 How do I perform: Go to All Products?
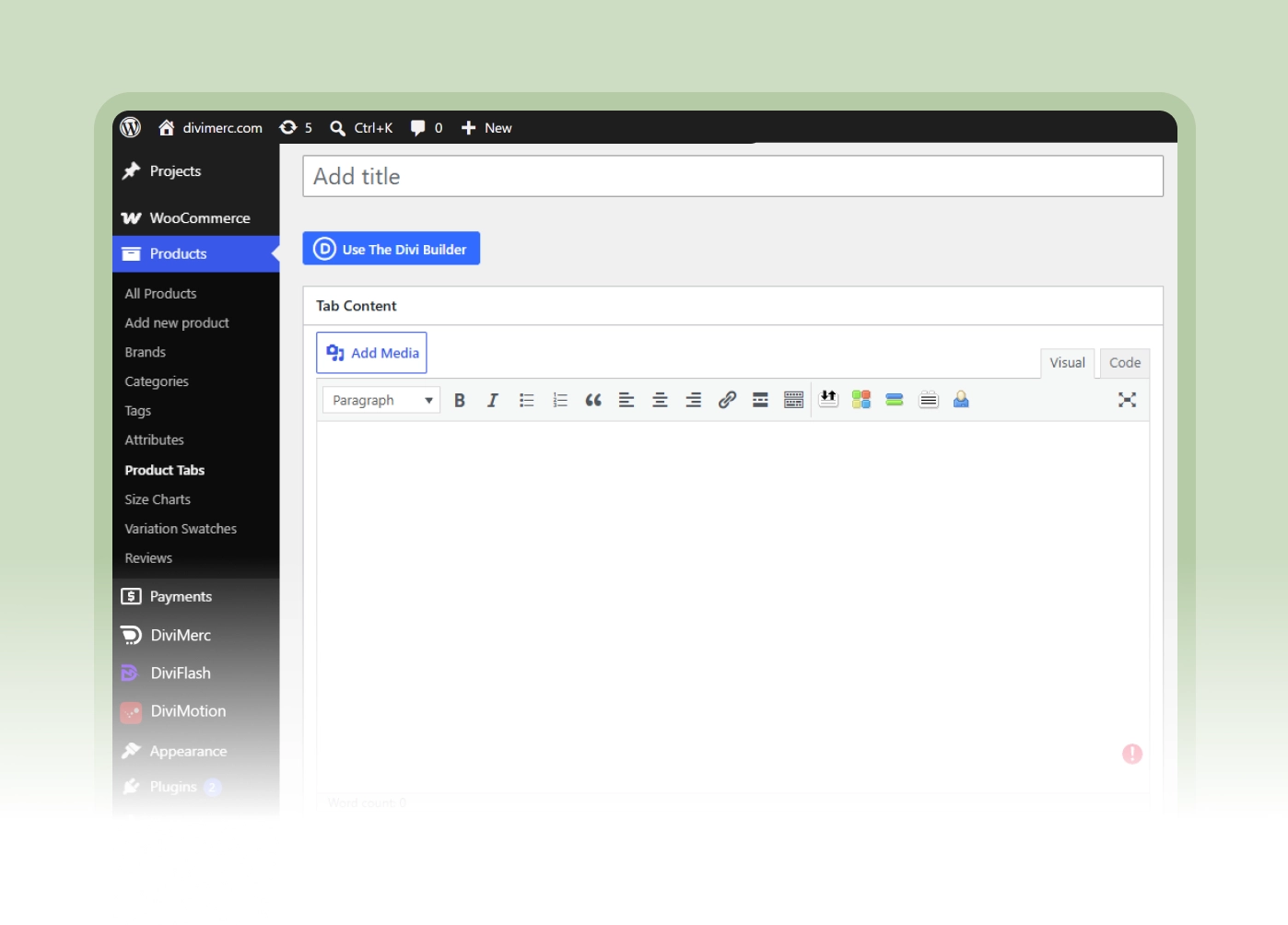(x=160, y=294)
